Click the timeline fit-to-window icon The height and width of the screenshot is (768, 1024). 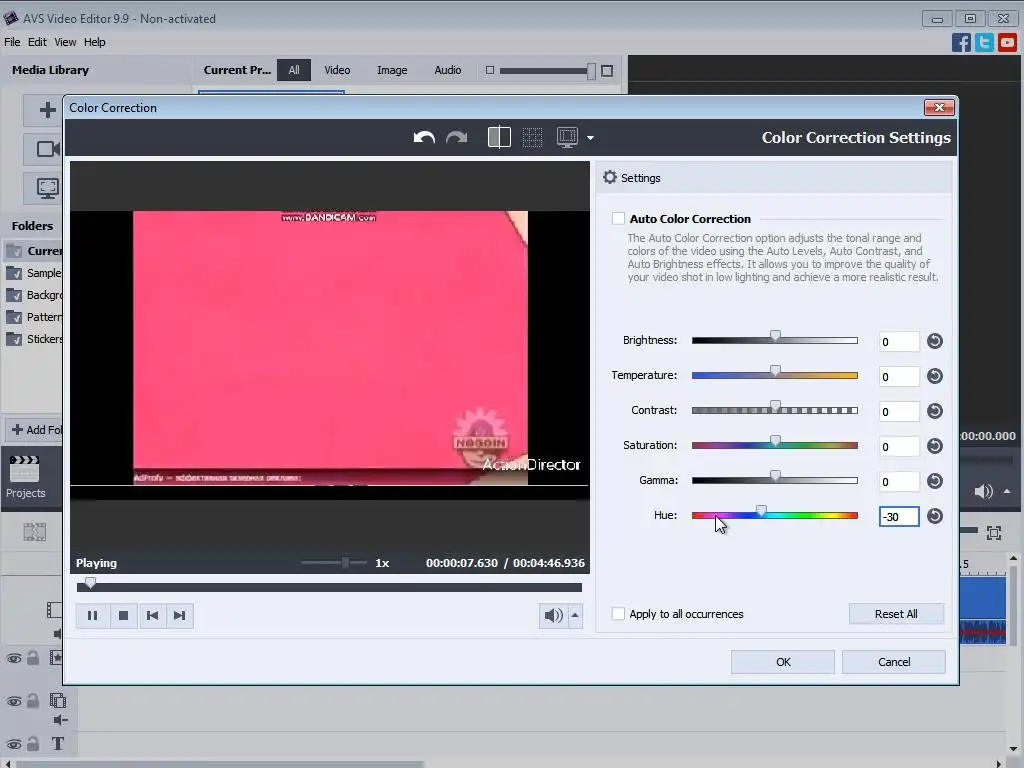pos(993,533)
